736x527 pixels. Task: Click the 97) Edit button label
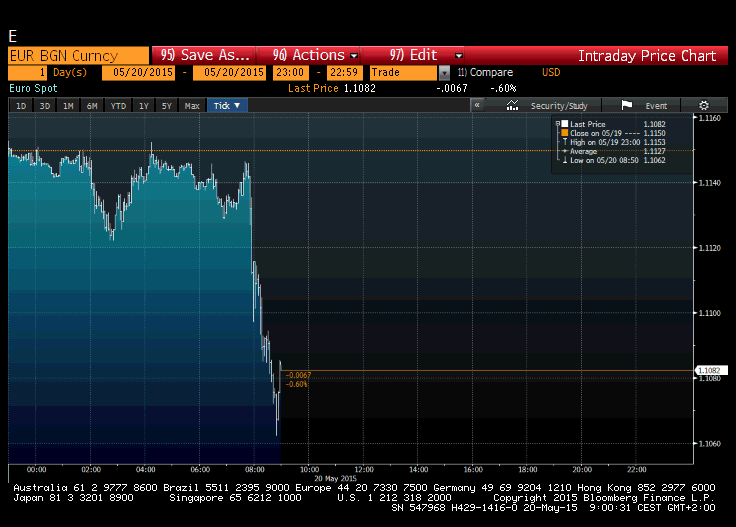pyautogui.click(x=413, y=55)
